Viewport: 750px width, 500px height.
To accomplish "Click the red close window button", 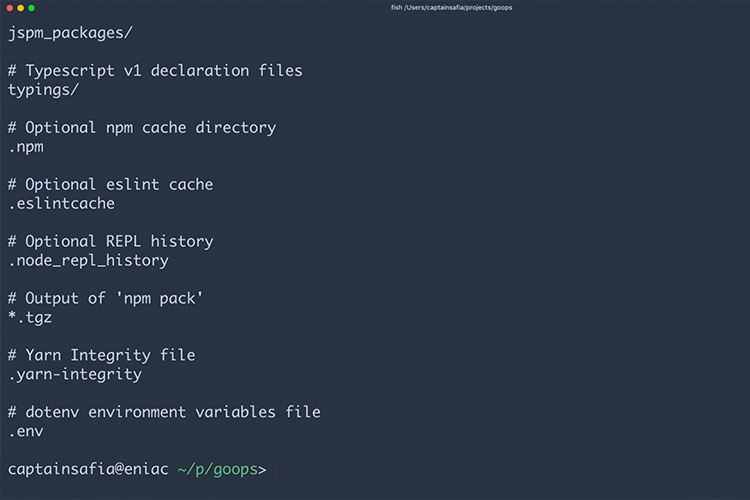I will pos(10,8).
